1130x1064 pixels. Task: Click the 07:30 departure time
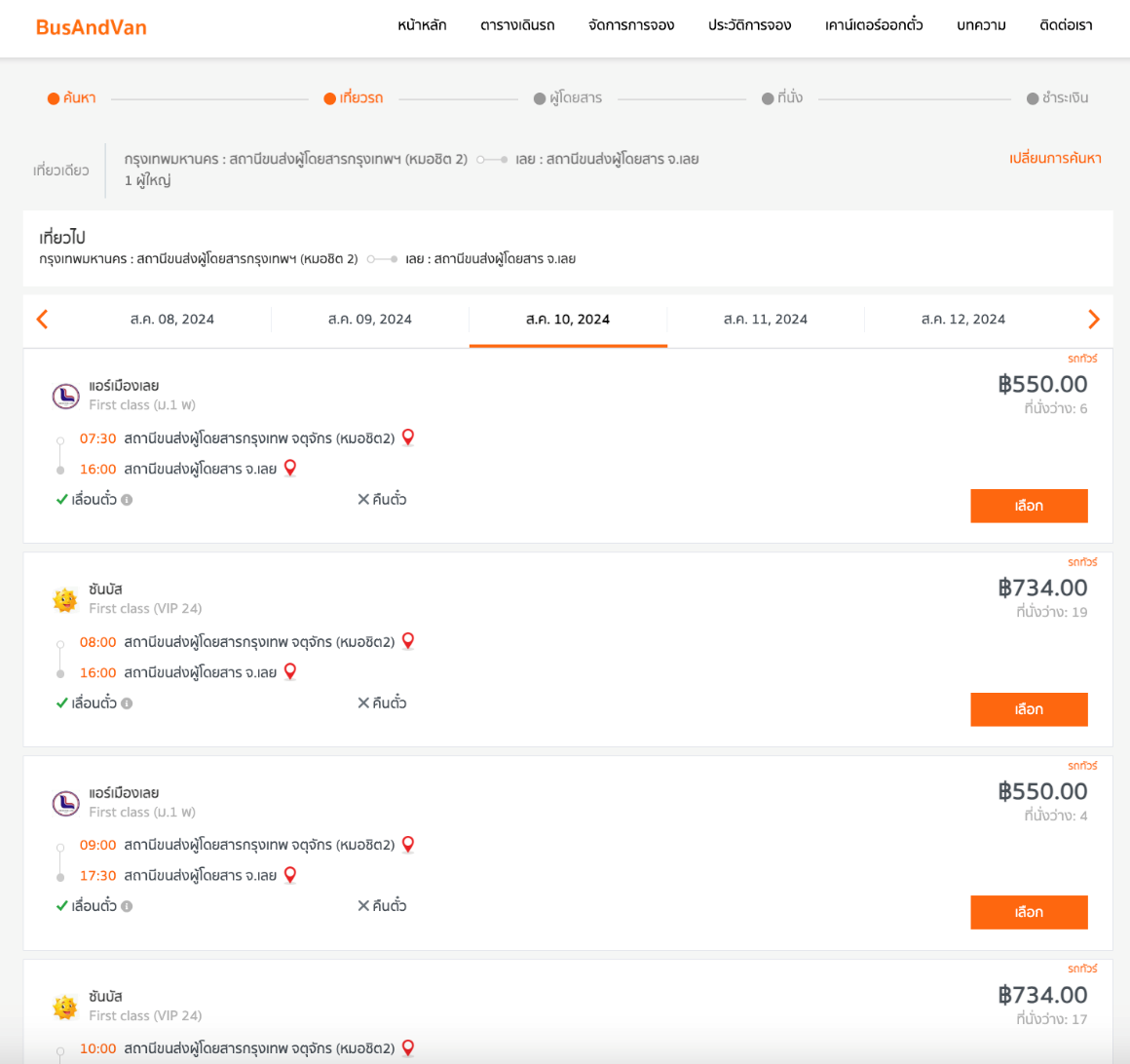[x=98, y=438]
